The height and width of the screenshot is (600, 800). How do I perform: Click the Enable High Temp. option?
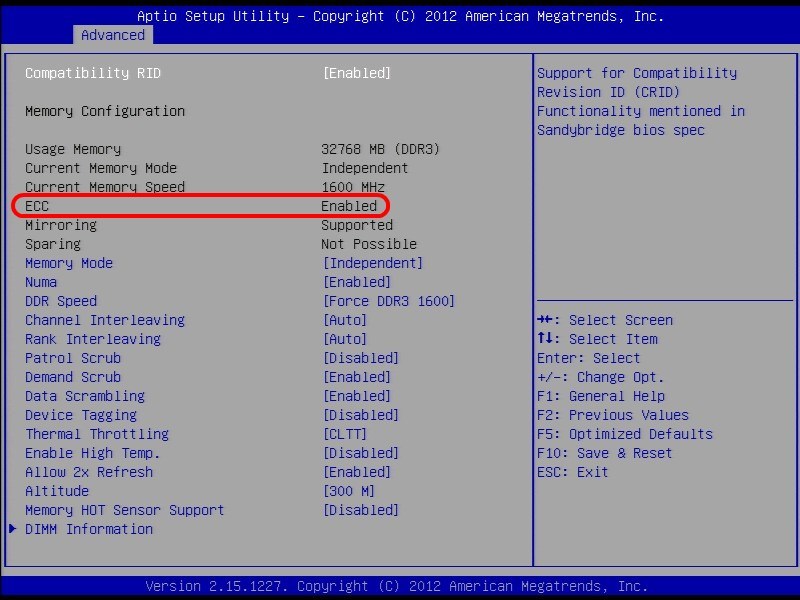[x=93, y=453]
